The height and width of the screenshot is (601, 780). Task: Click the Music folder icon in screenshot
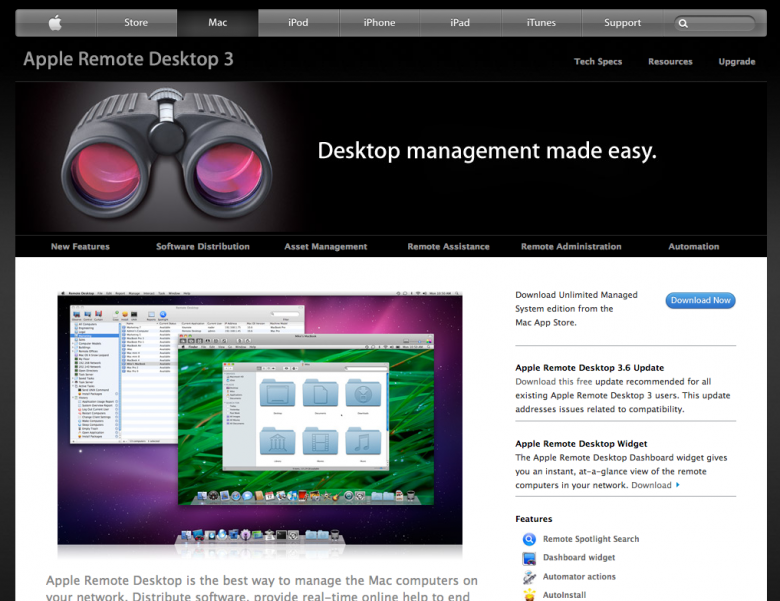tap(363, 441)
